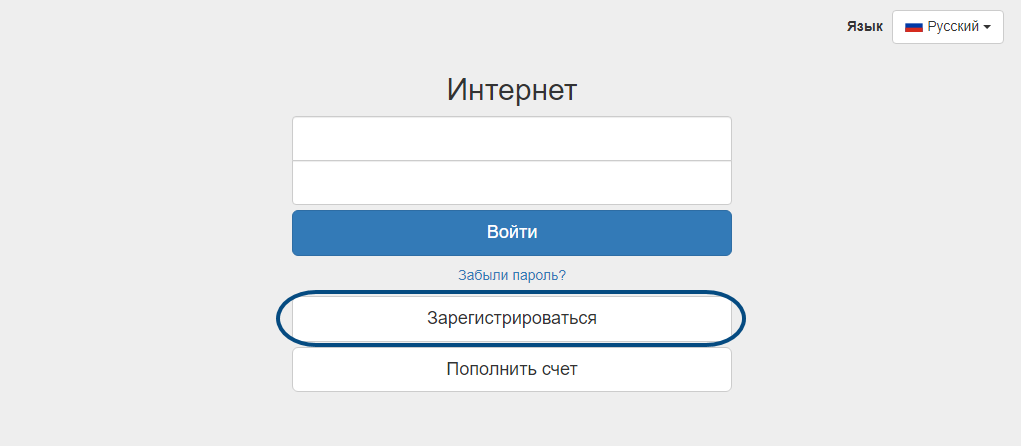Click the flag in the language selector

(913, 27)
